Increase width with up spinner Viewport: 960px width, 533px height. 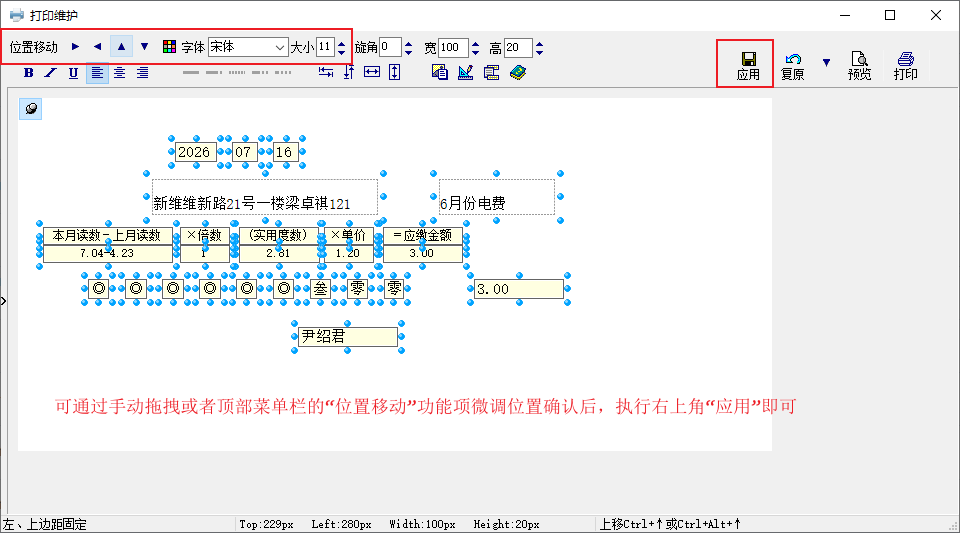(x=475, y=43)
